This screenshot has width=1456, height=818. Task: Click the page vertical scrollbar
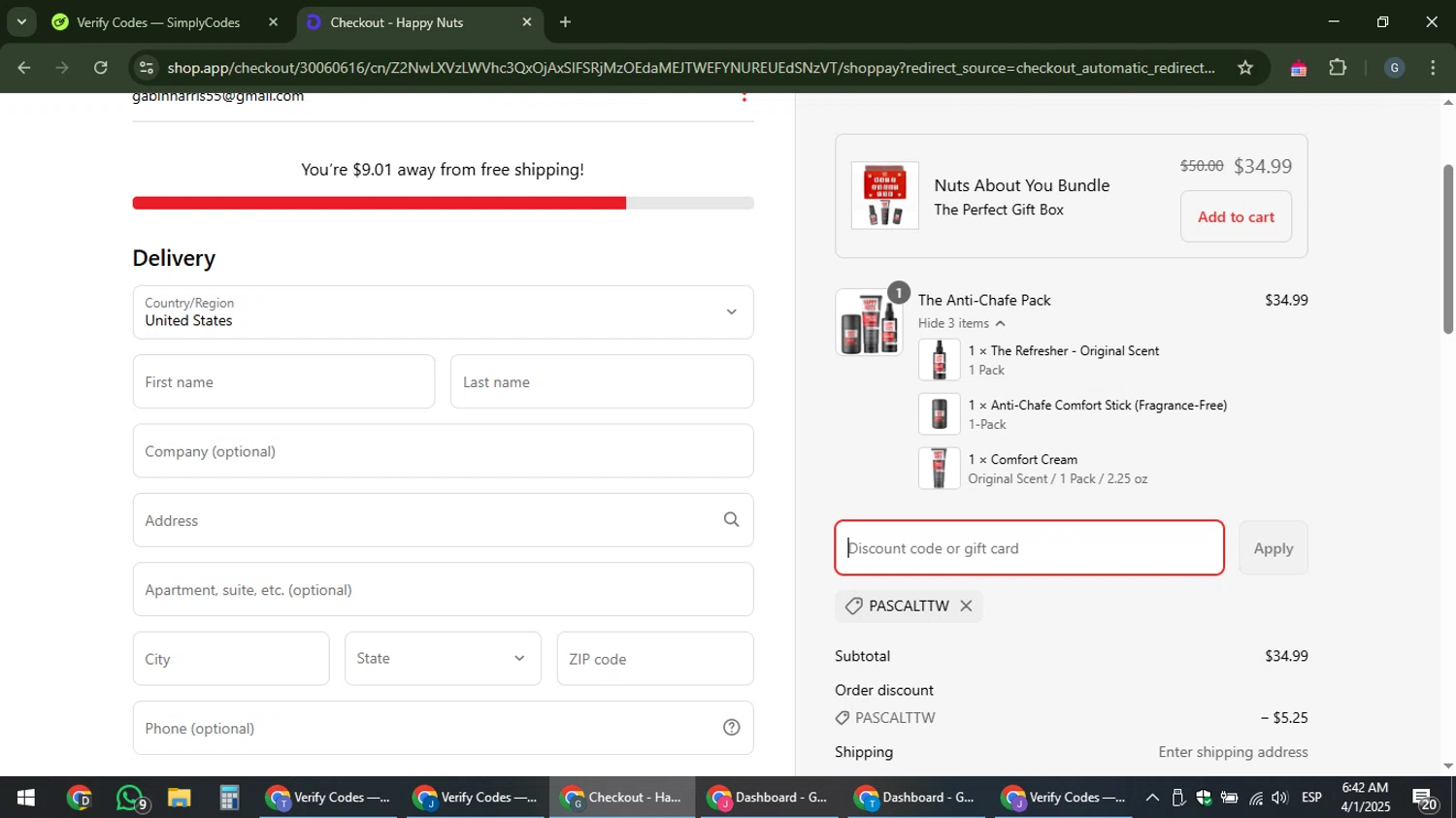1448,248
